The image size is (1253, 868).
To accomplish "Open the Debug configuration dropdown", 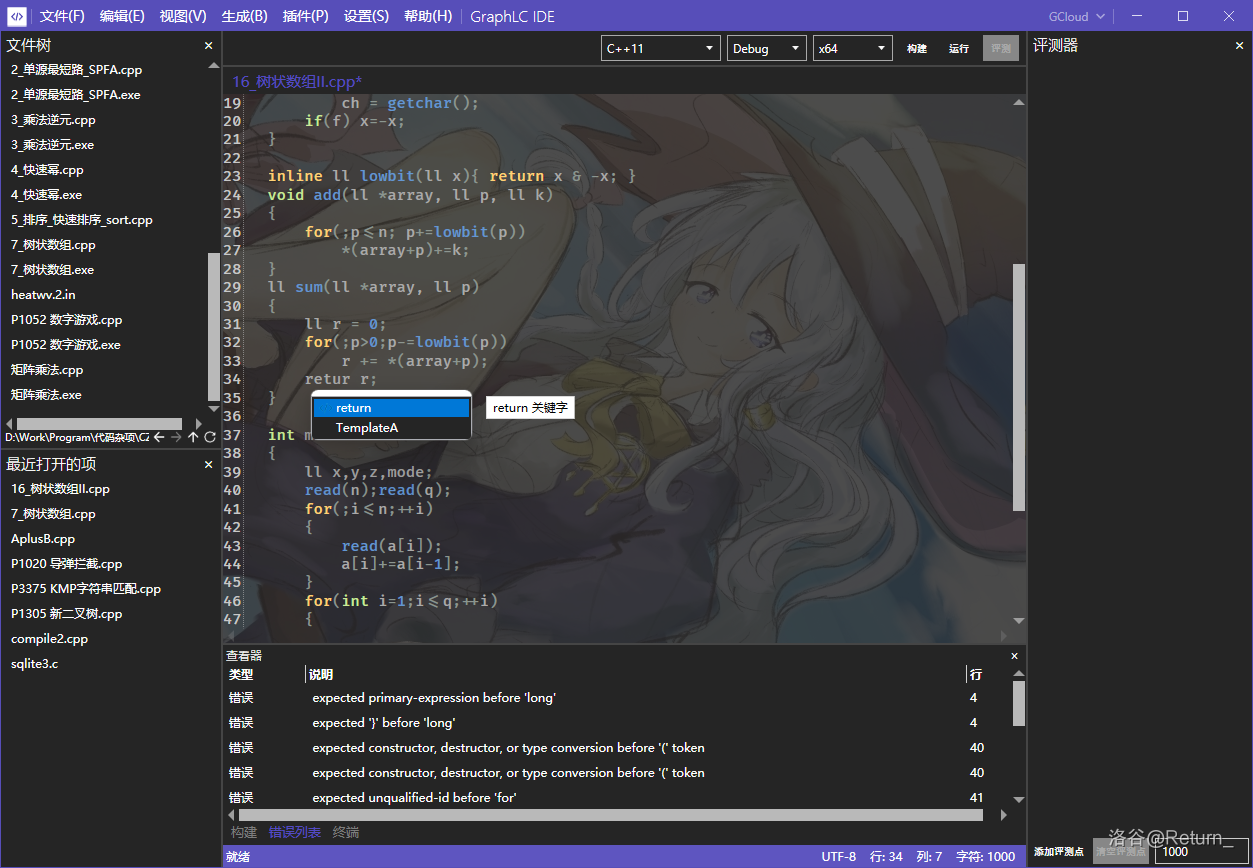I will [x=766, y=48].
